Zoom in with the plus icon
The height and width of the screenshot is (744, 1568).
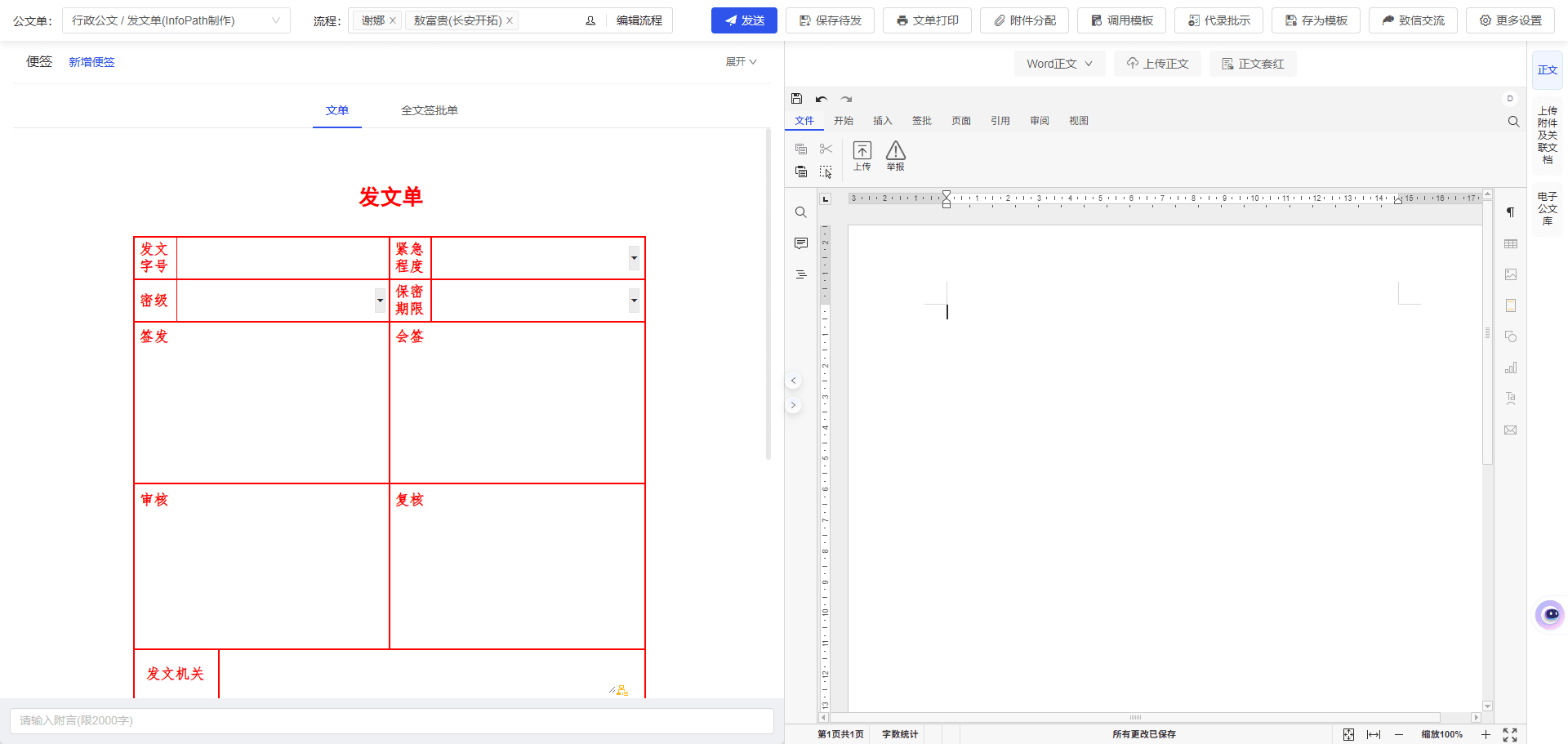[x=1486, y=734]
